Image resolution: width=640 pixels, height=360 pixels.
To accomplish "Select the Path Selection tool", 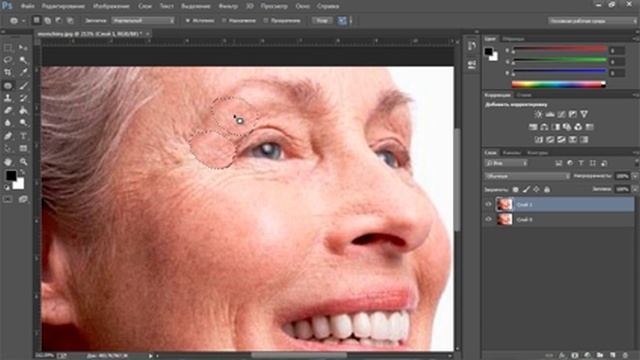I will 8,148.
